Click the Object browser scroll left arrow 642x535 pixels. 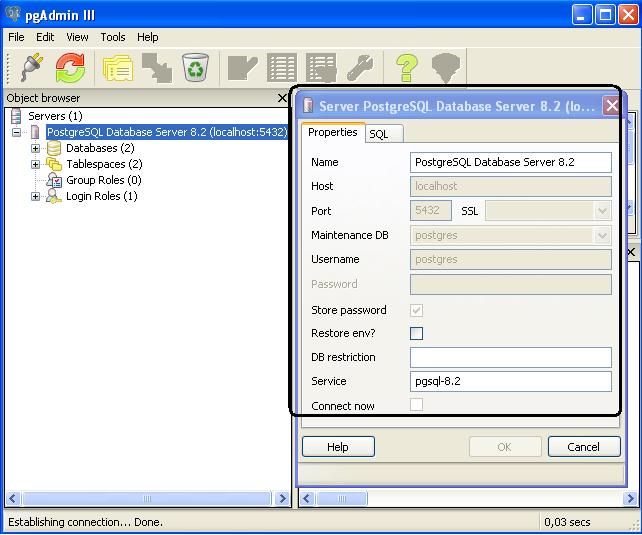coord(12,499)
